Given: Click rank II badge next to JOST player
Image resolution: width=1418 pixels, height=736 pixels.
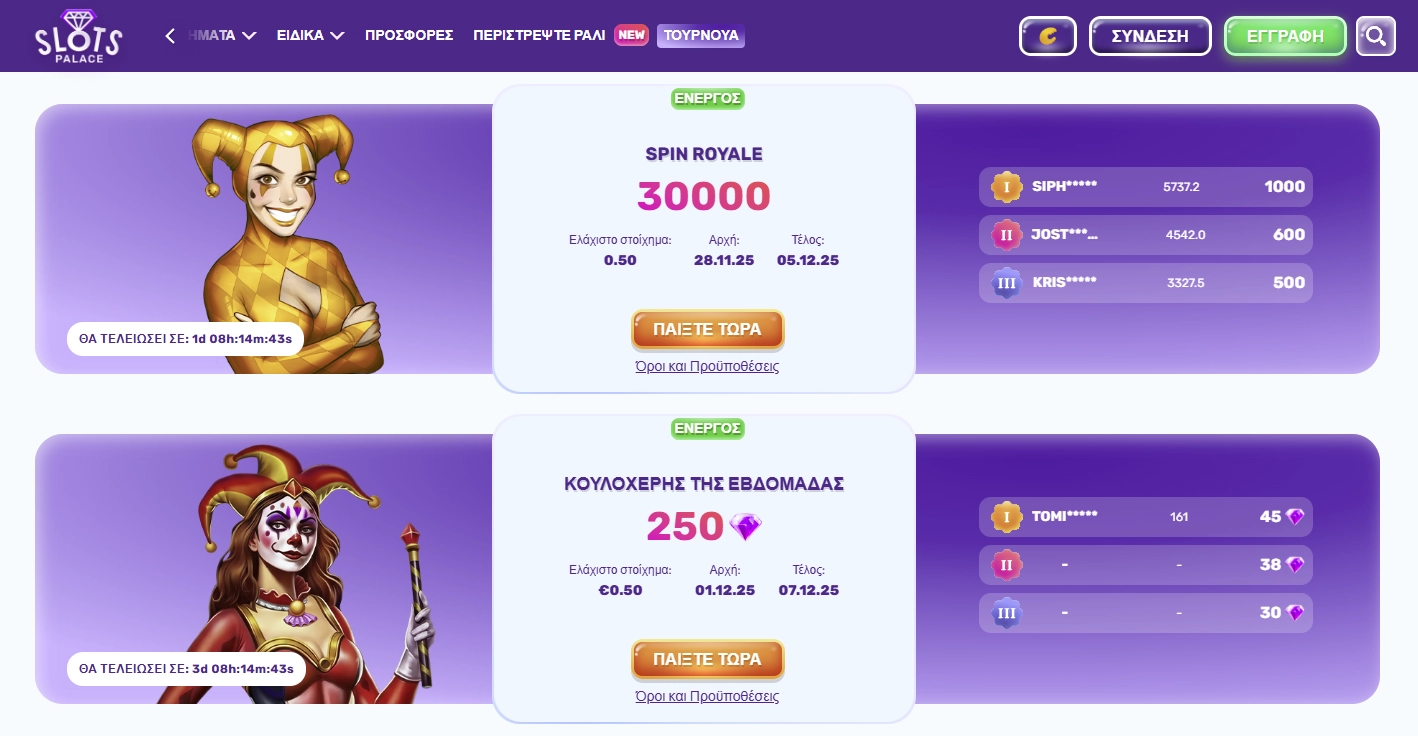Looking at the screenshot, I should coord(1005,234).
